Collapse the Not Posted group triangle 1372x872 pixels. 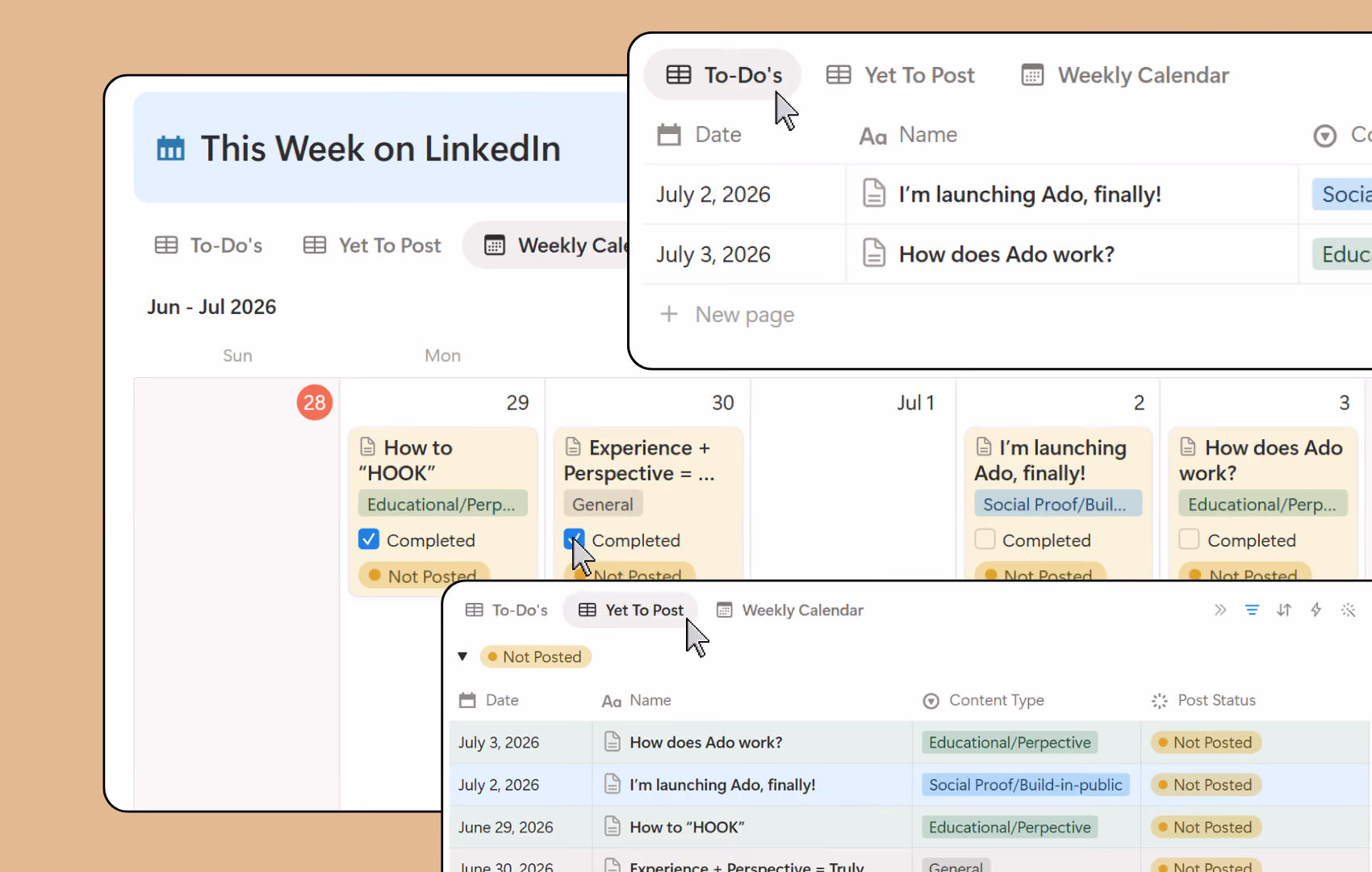click(462, 656)
